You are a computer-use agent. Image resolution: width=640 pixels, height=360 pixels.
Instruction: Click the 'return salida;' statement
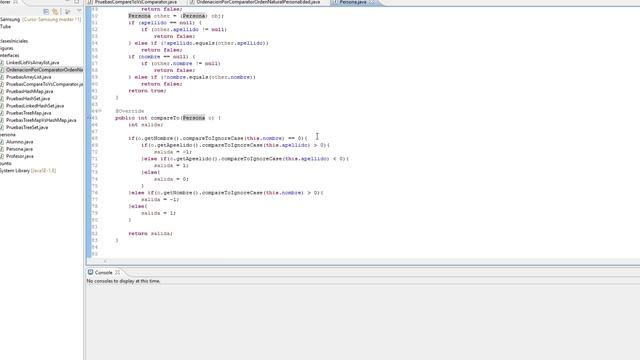(x=151, y=233)
